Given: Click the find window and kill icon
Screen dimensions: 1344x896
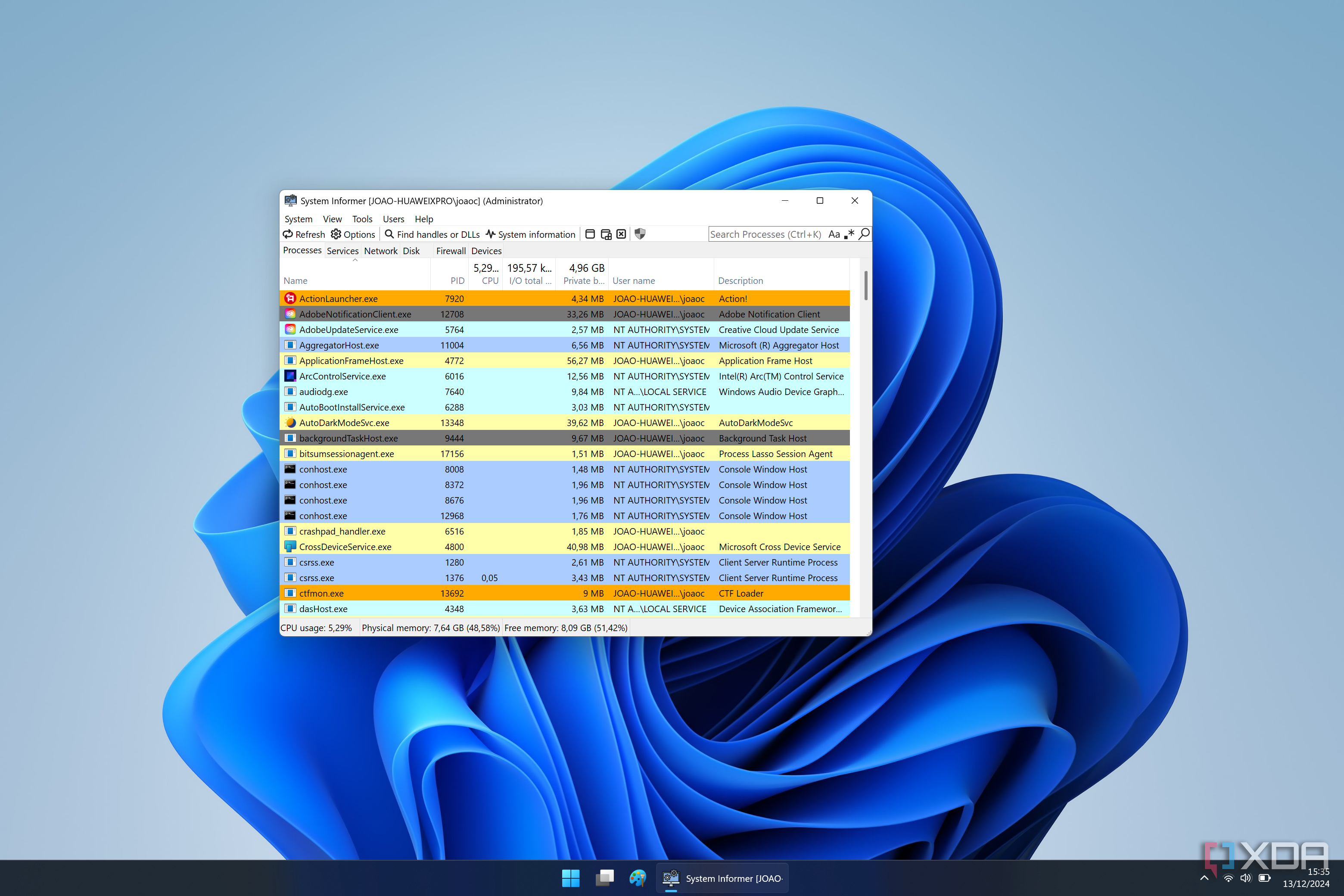Looking at the screenshot, I should (x=621, y=234).
